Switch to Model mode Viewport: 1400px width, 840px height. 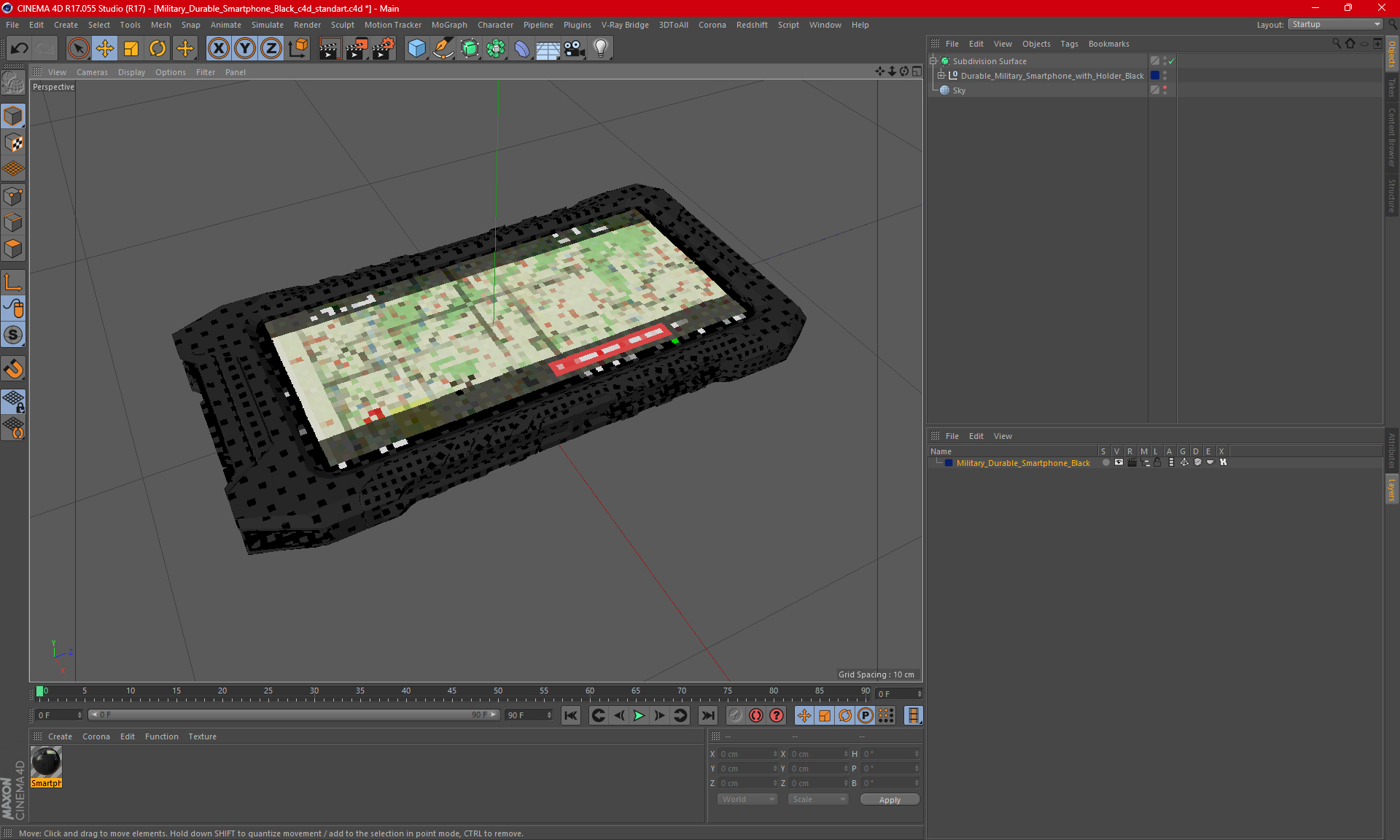click(14, 116)
